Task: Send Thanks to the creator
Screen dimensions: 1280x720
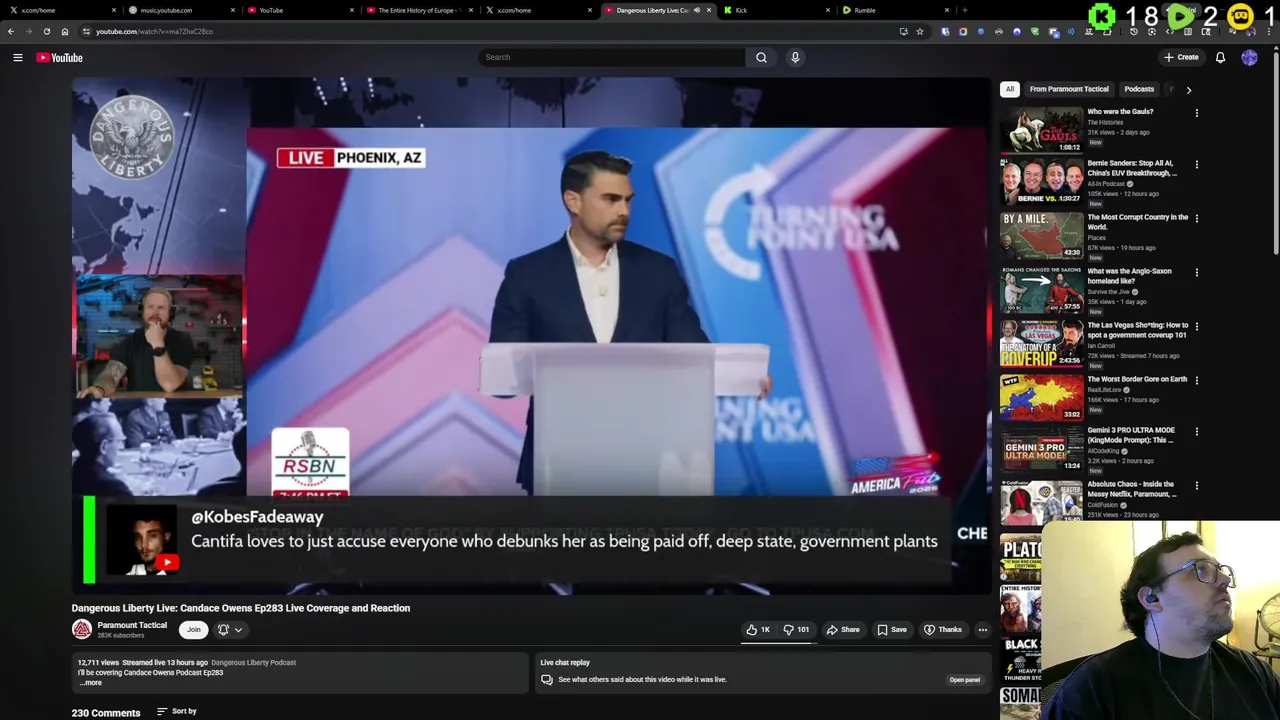Action: click(943, 630)
